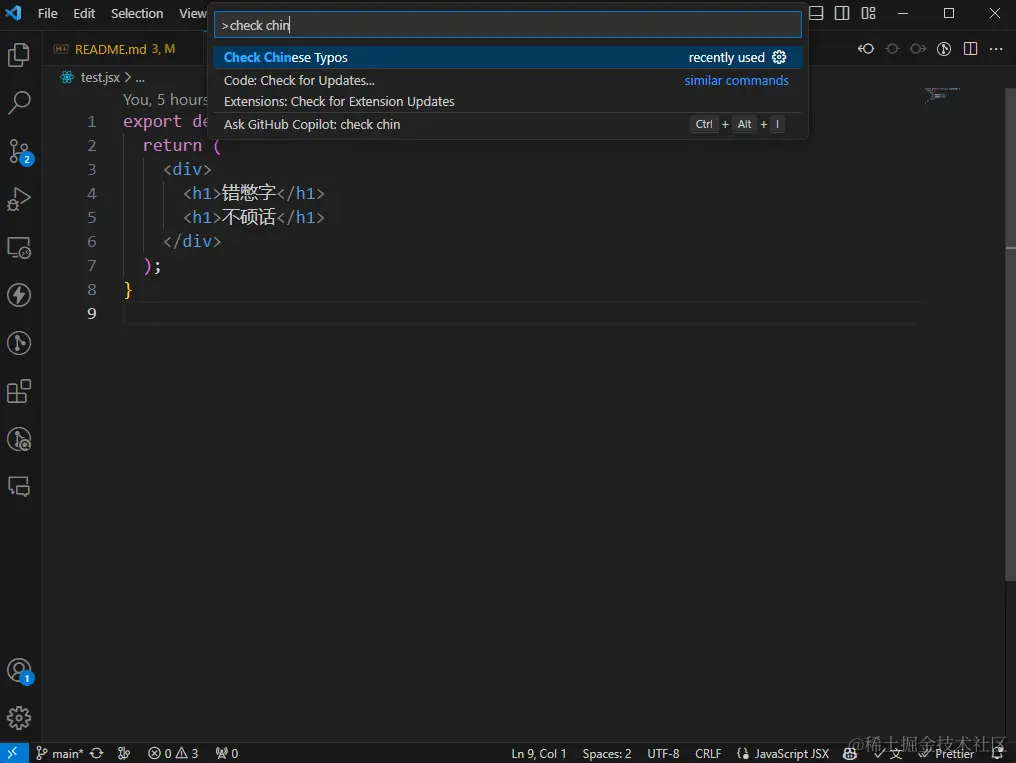Image resolution: width=1016 pixels, height=763 pixels.
Task: Open notifications bell in status bar
Action: (998, 753)
